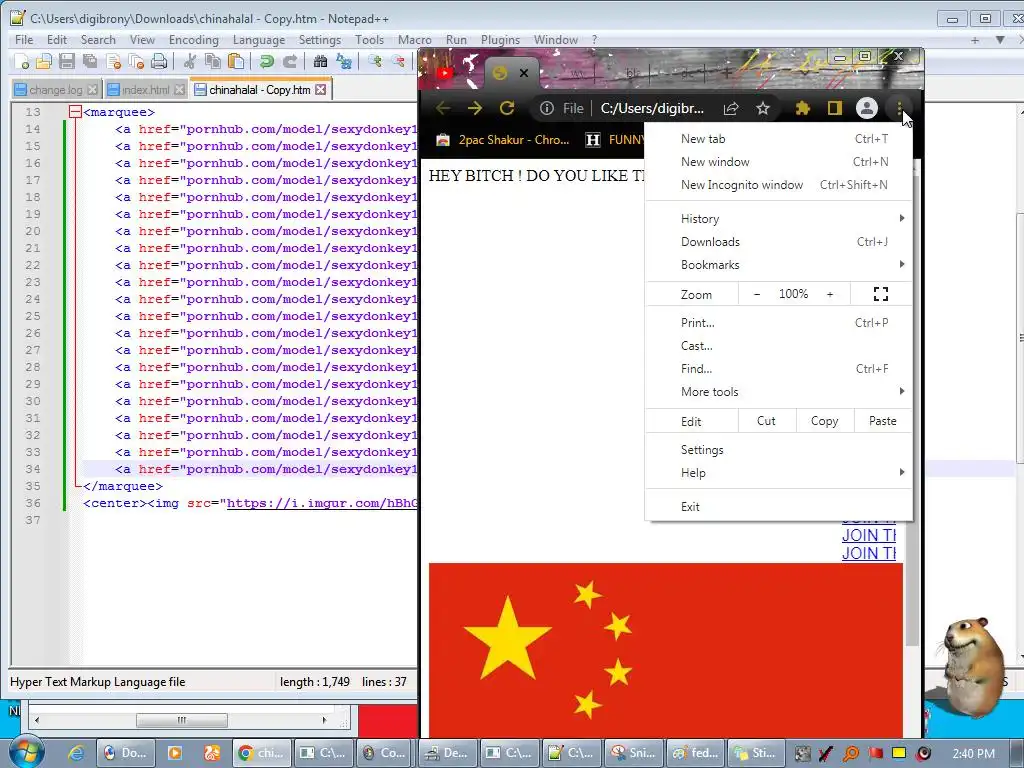Share this page via Chrome's share icon
The height and width of the screenshot is (768, 1024).
click(x=731, y=108)
